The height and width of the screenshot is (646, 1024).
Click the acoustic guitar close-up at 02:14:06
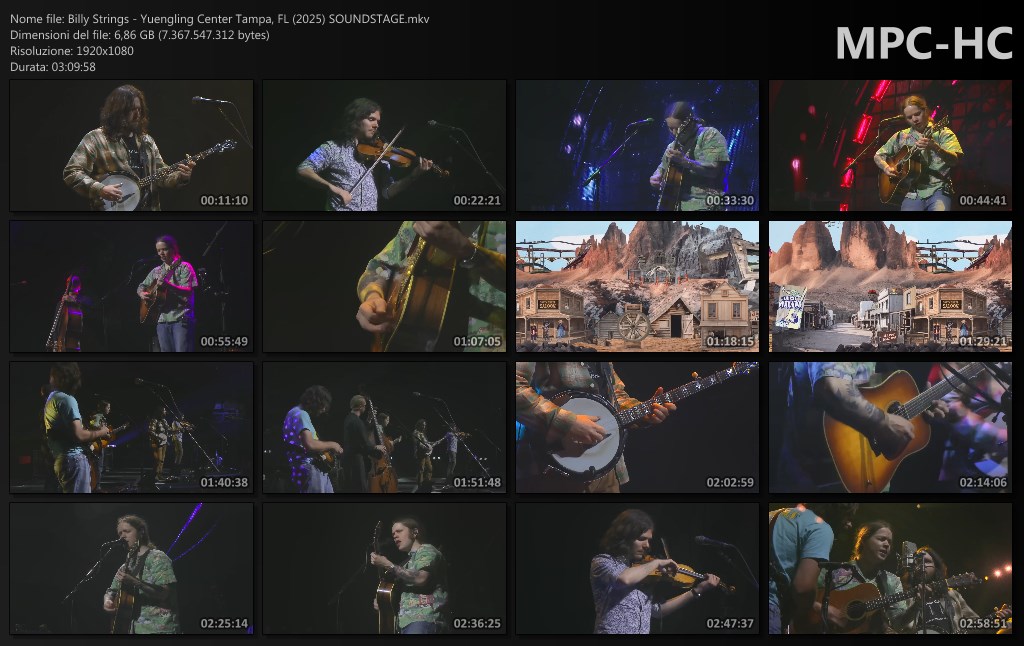(x=890, y=428)
